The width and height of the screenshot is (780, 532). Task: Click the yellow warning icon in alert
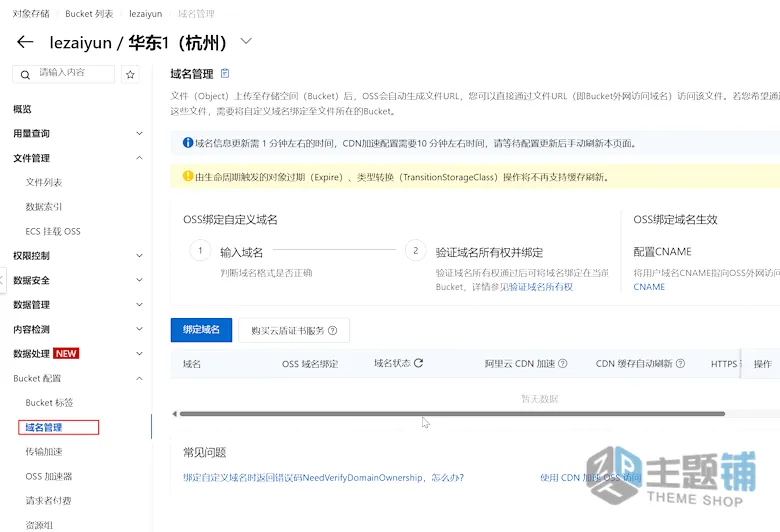[x=188, y=176]
